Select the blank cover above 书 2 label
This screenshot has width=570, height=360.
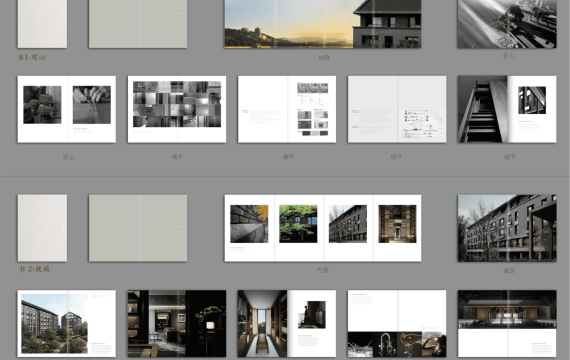tap(42, 228)
